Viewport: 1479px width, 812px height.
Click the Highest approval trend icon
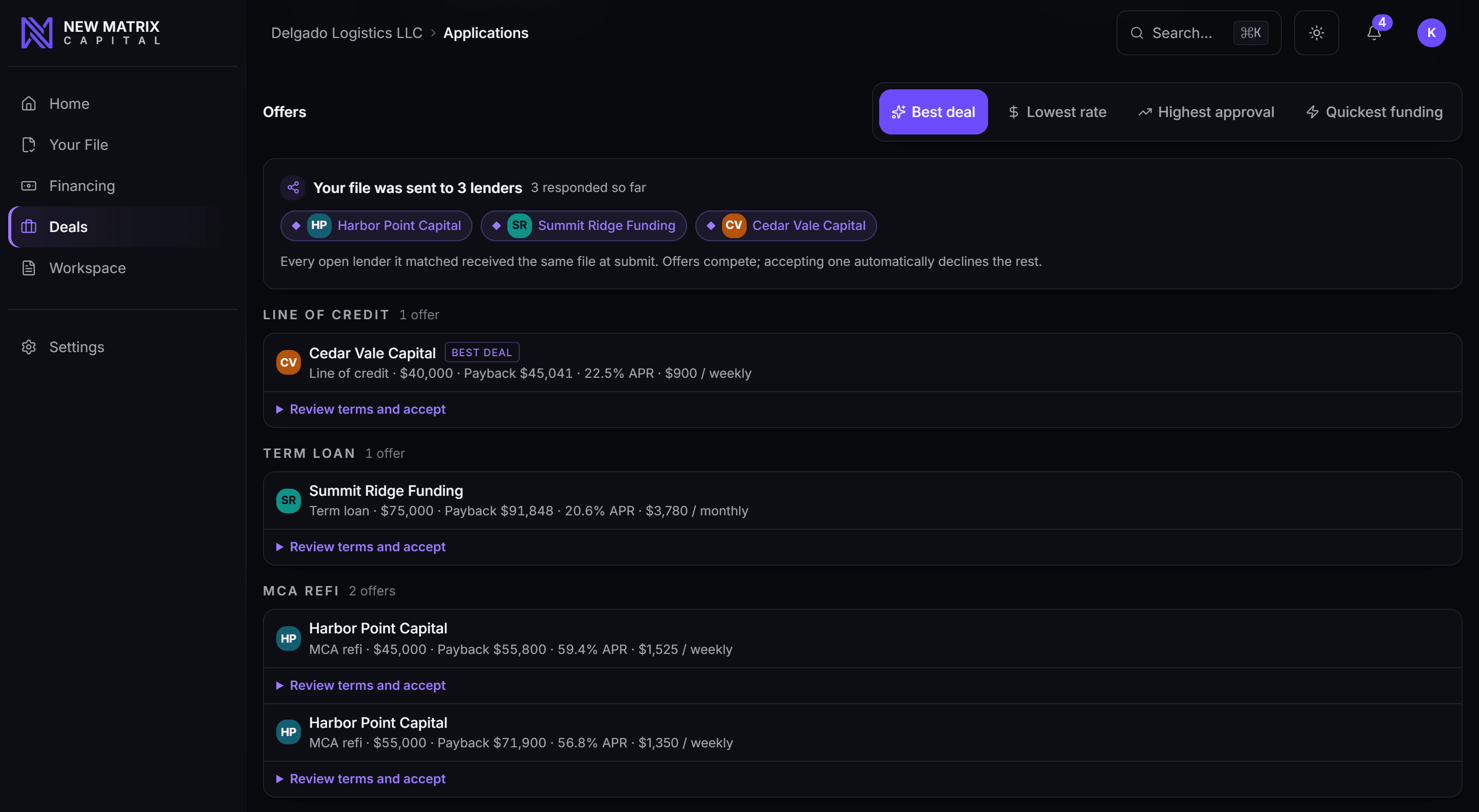pos(1145,112)
